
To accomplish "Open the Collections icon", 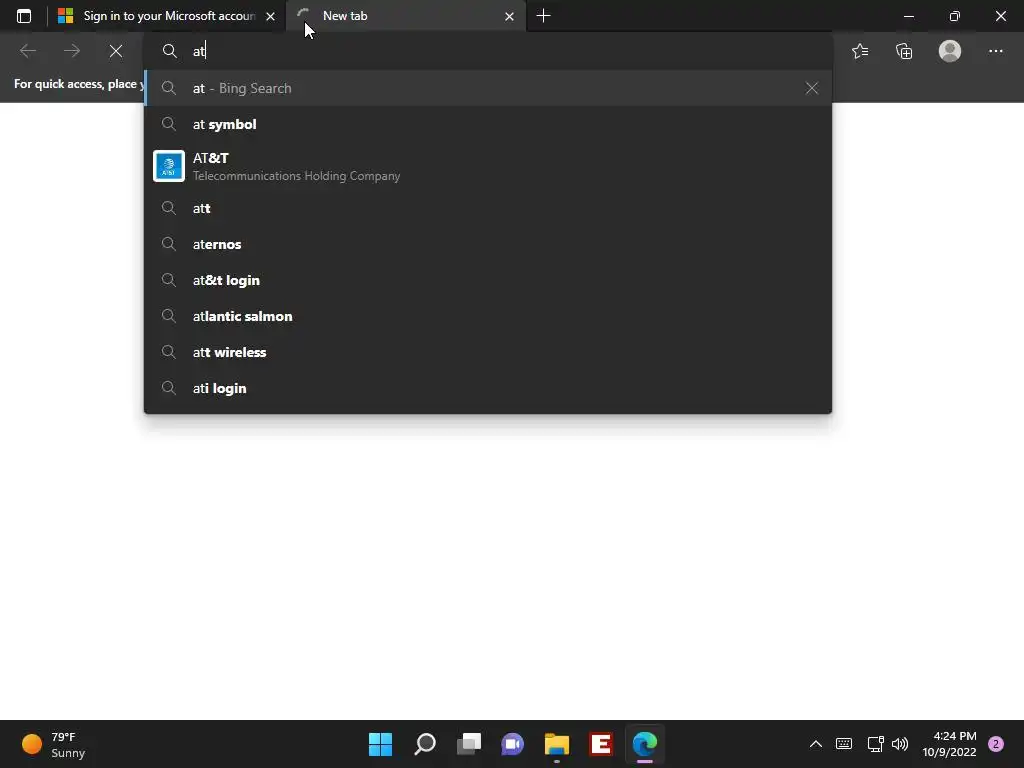I will tap(904, 51).
